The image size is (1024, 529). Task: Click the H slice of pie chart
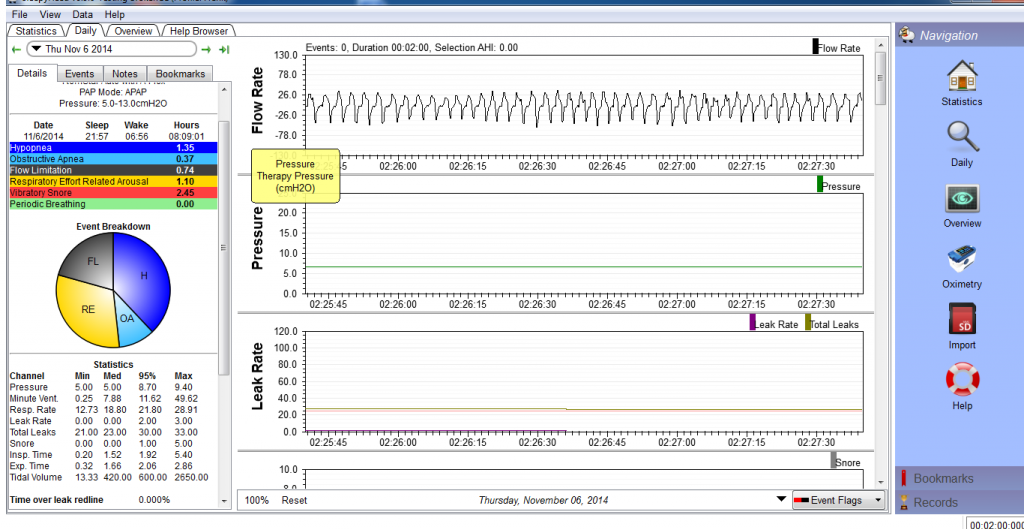(x=145, y=276)
